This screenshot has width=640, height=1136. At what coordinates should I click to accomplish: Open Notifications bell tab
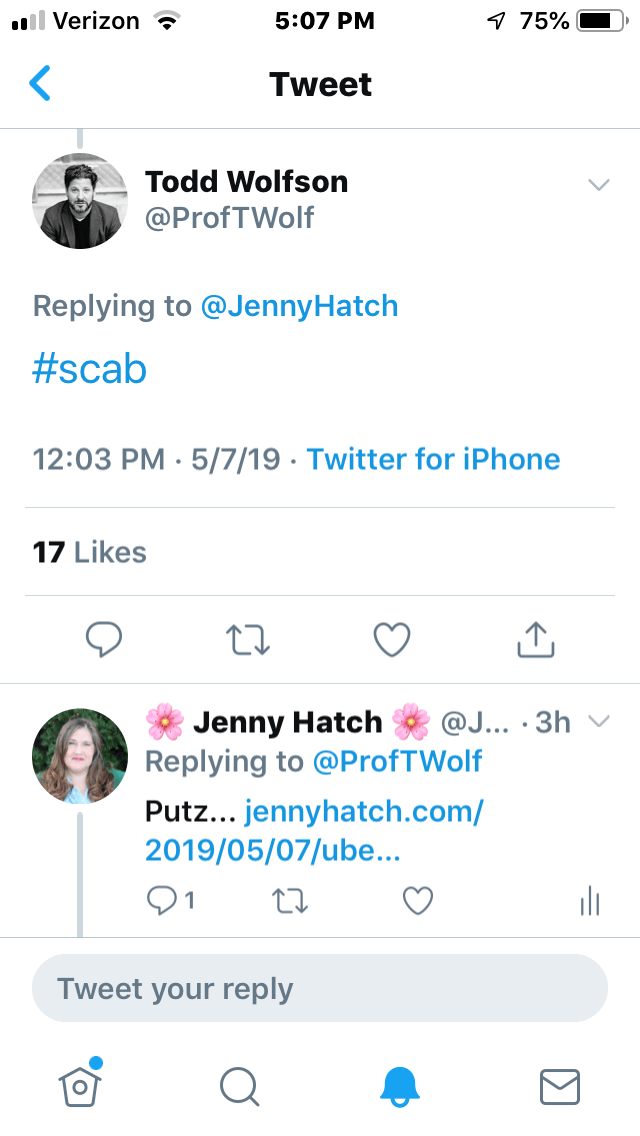pyautogui.click(x=401, y=1085)
